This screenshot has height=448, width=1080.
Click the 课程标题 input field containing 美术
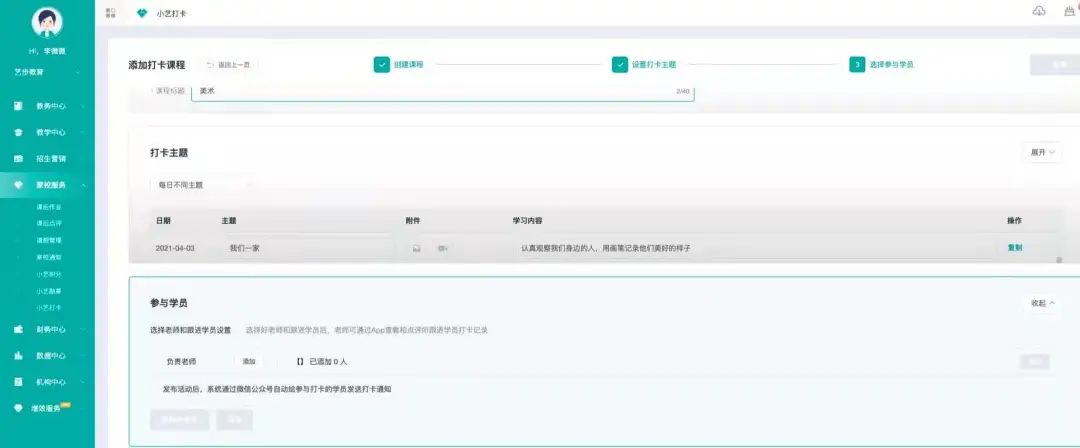pos(440,91)
